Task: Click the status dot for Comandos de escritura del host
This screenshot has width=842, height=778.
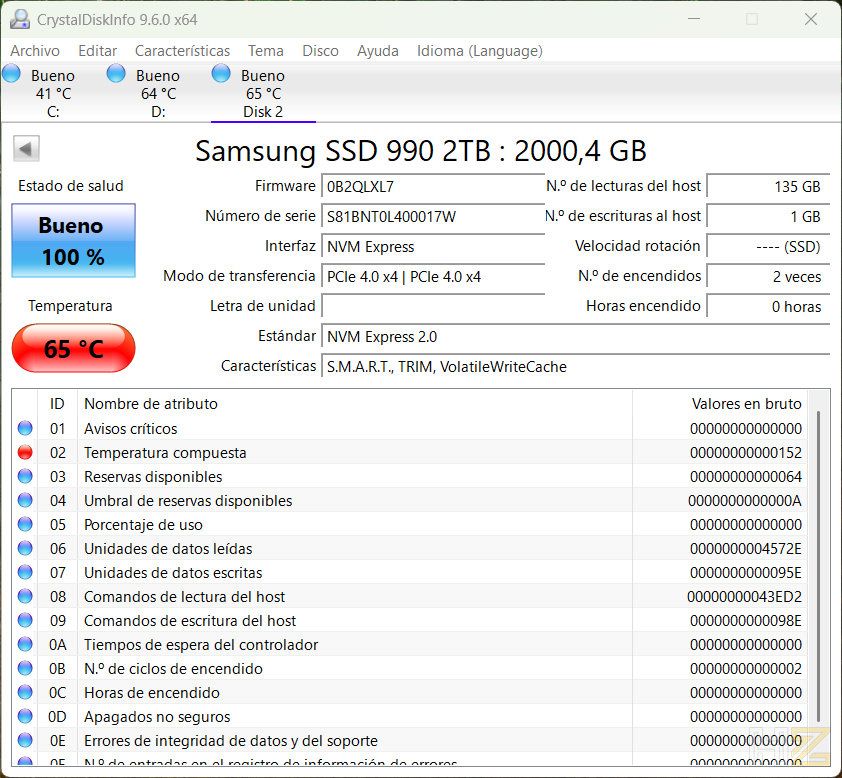Action: (25, 620)
